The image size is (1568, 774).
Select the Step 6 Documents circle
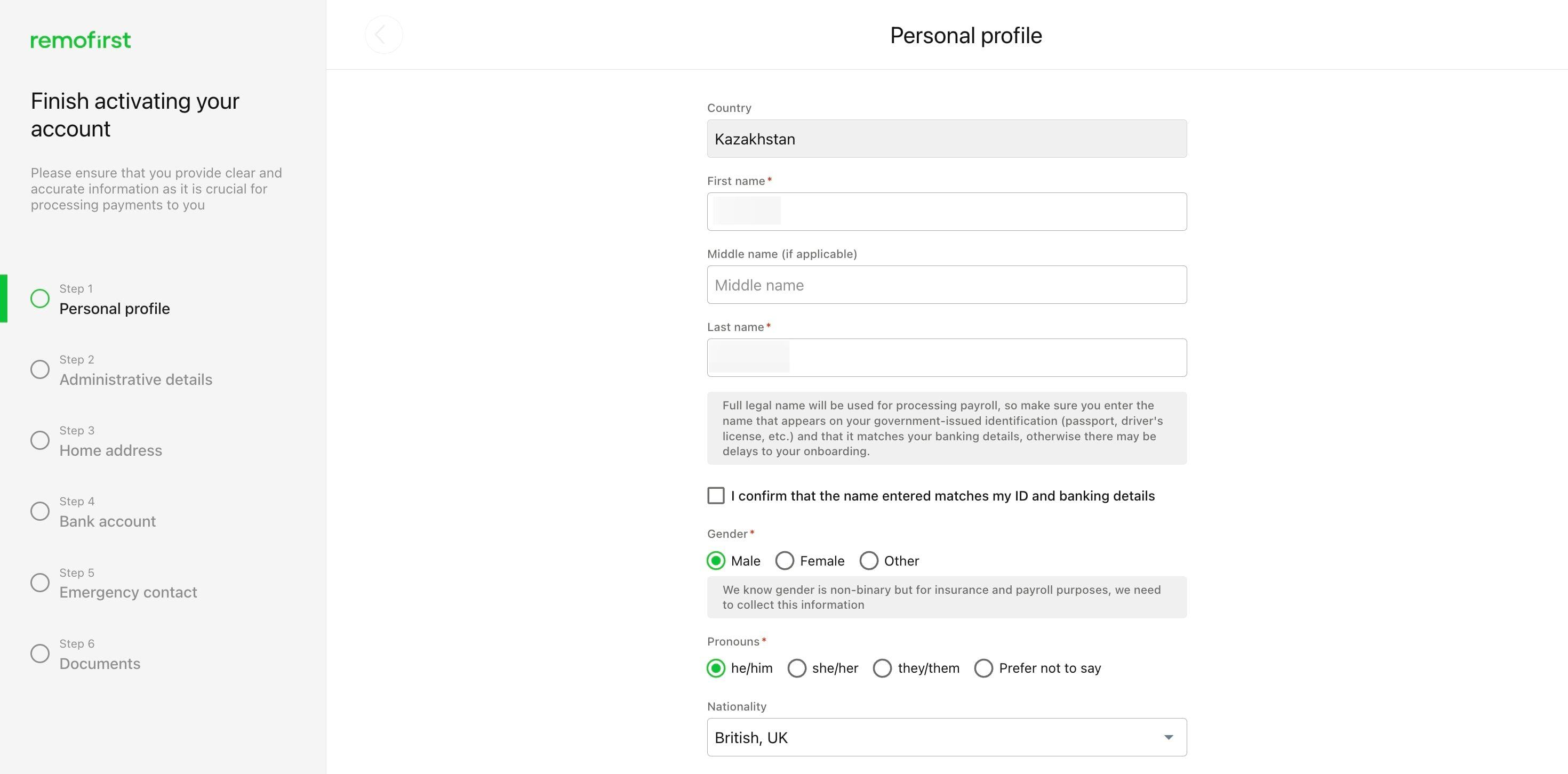40,654
